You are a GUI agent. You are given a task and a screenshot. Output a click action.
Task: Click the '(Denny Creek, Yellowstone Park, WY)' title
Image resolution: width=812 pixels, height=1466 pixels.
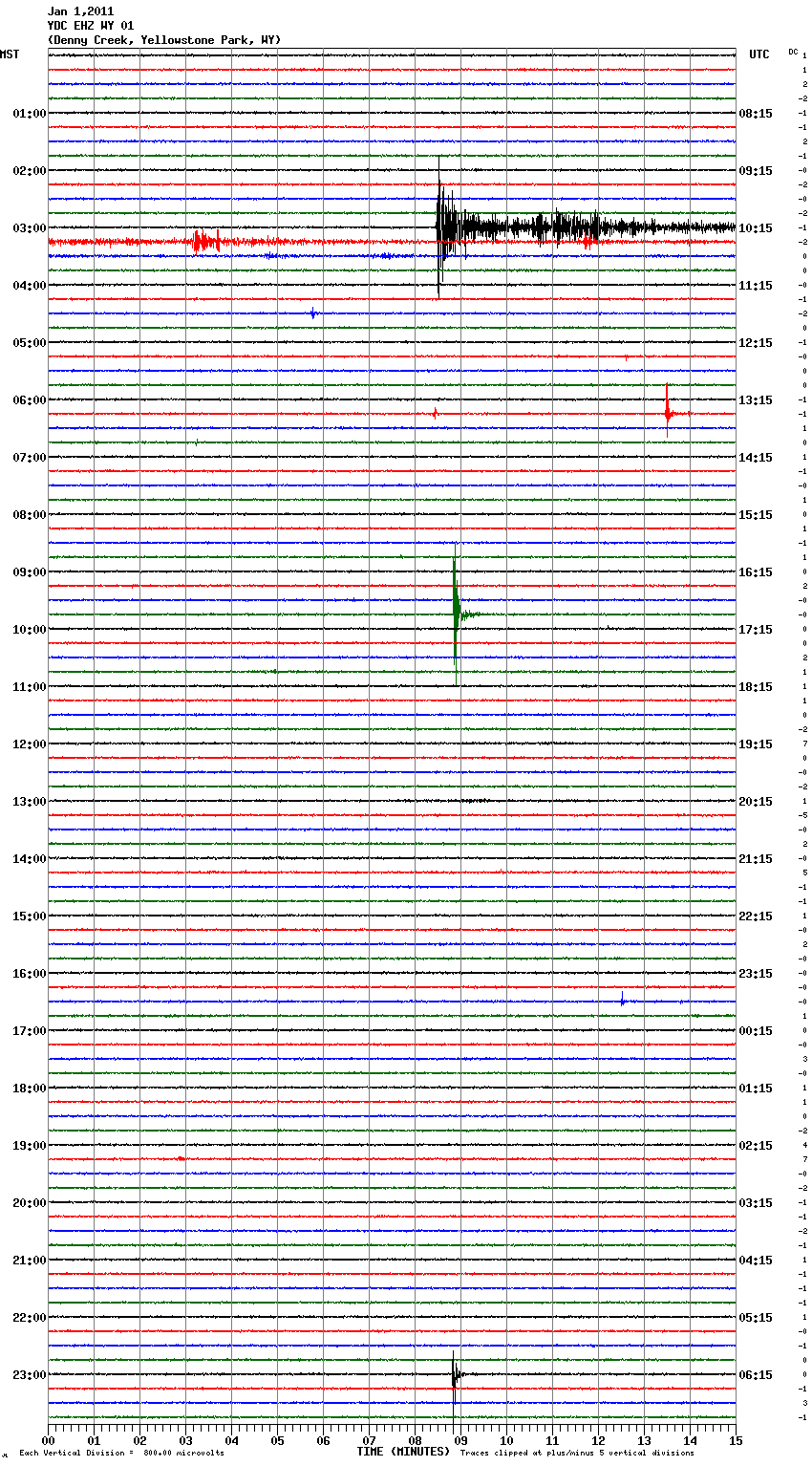point(164,40)
